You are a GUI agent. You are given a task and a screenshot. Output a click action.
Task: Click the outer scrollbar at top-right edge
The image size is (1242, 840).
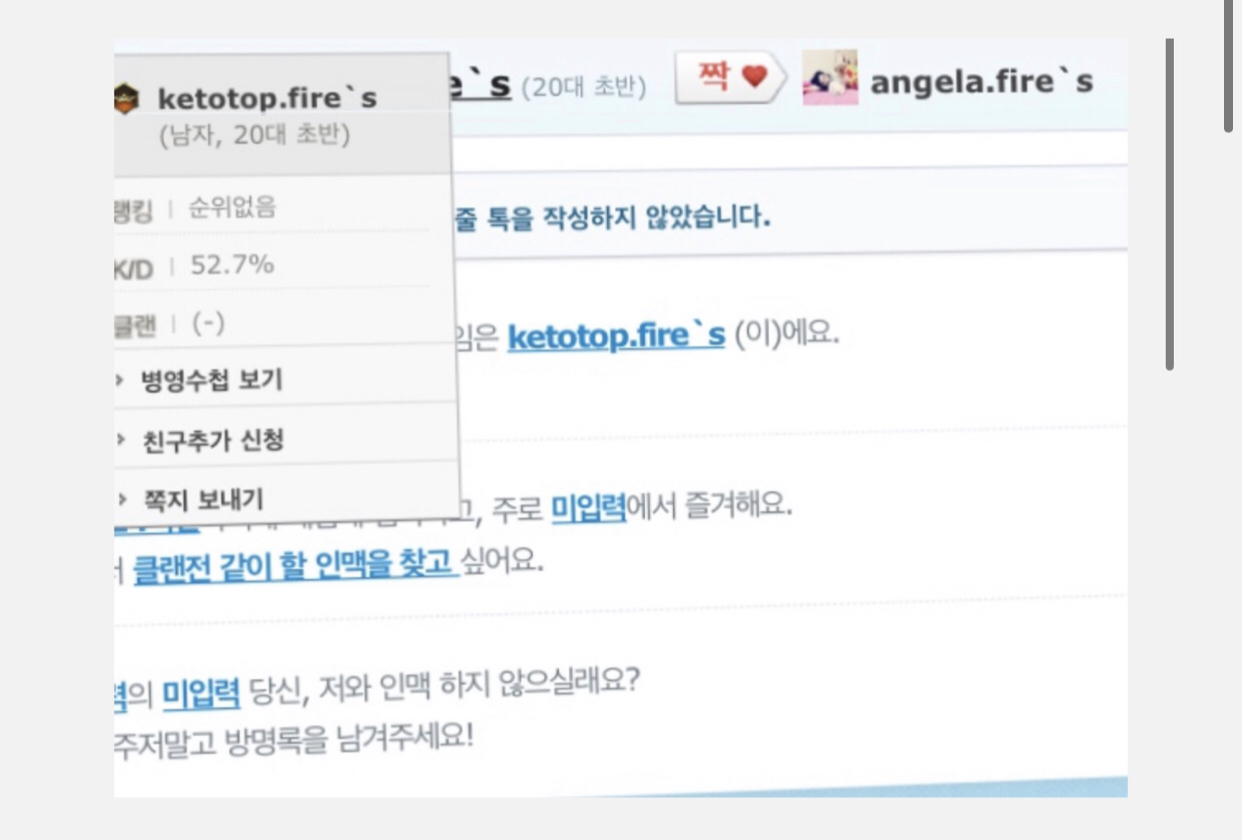click(1228, 65)
